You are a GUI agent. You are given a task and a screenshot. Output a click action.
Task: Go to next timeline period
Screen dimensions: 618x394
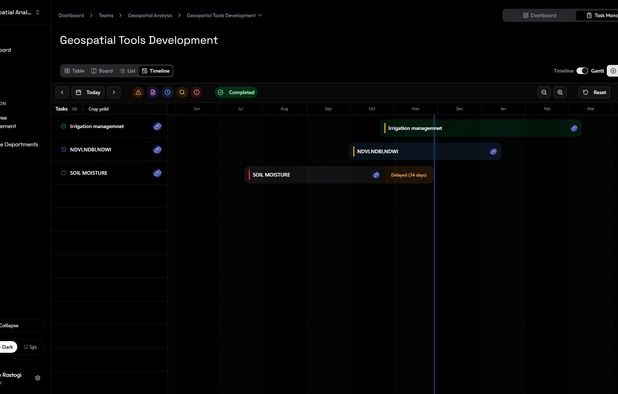(114, 92)
